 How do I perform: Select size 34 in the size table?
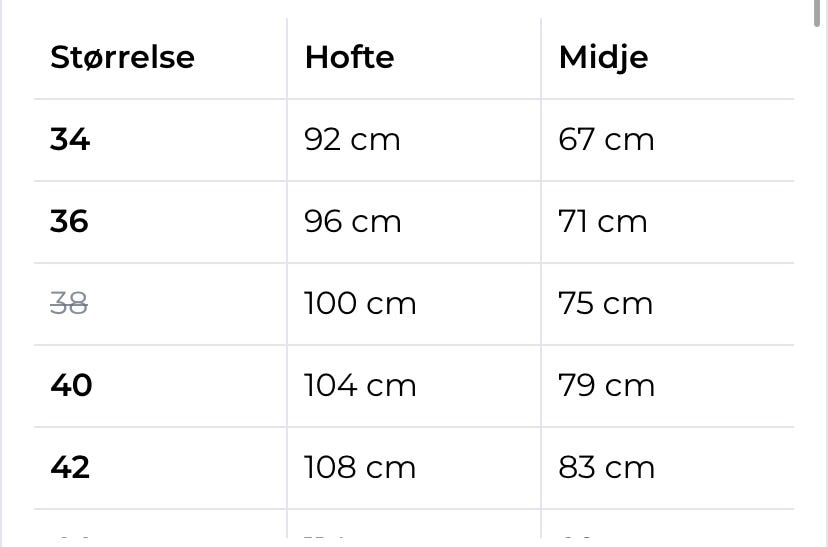pyautogui.click(x=70, y=140)
